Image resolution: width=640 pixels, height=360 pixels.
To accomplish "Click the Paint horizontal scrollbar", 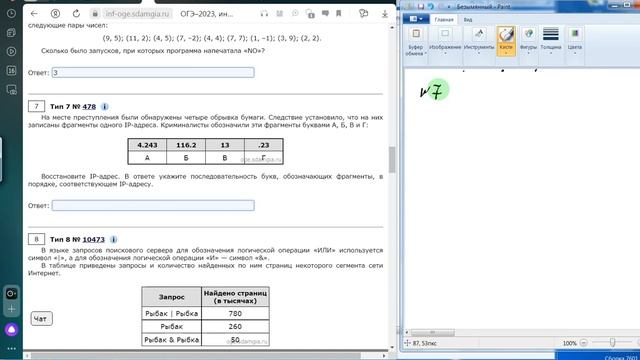I will pos(433,332).
